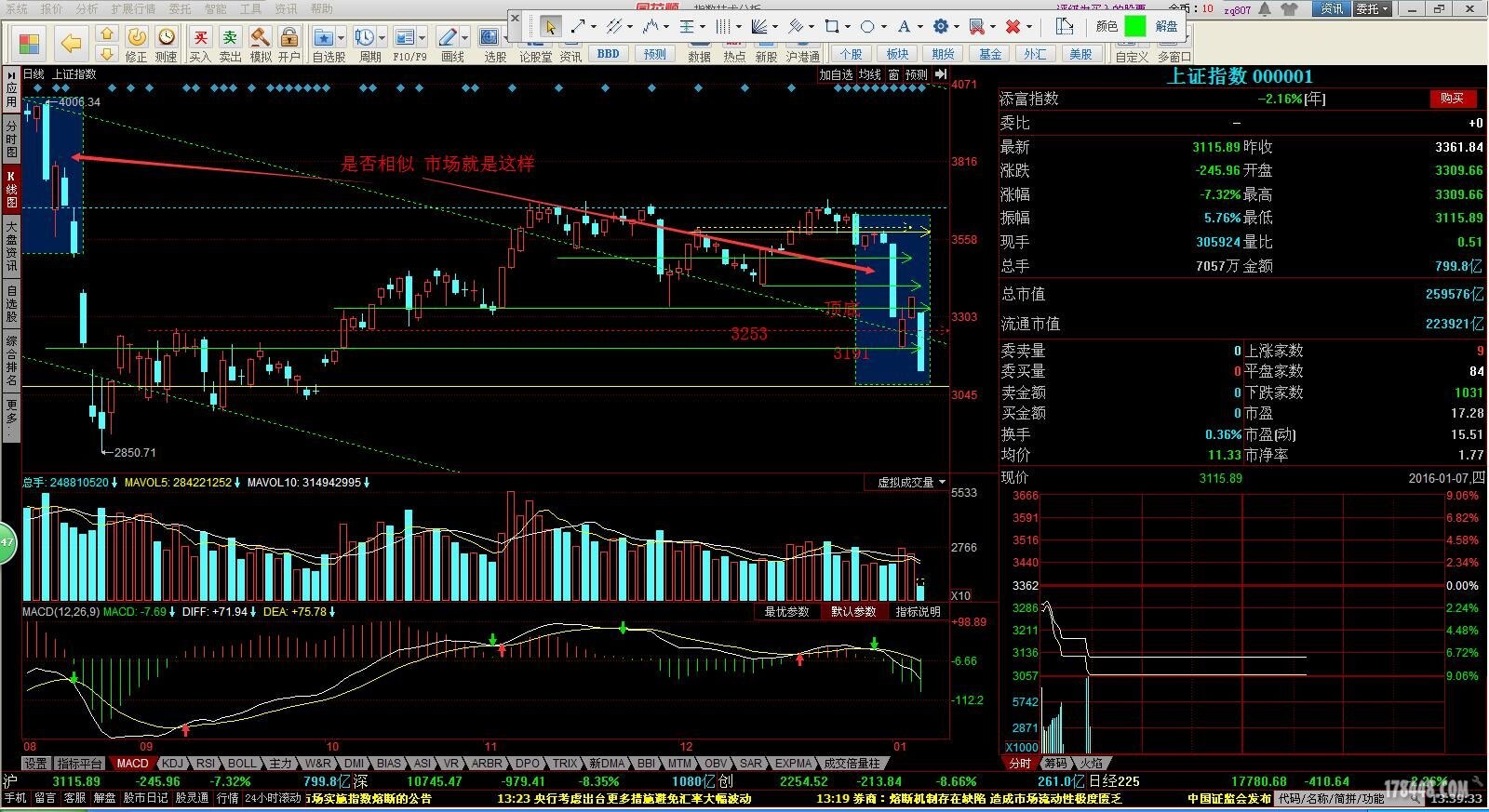
Task: Click the colorful home grid icon
Action: 29,43
